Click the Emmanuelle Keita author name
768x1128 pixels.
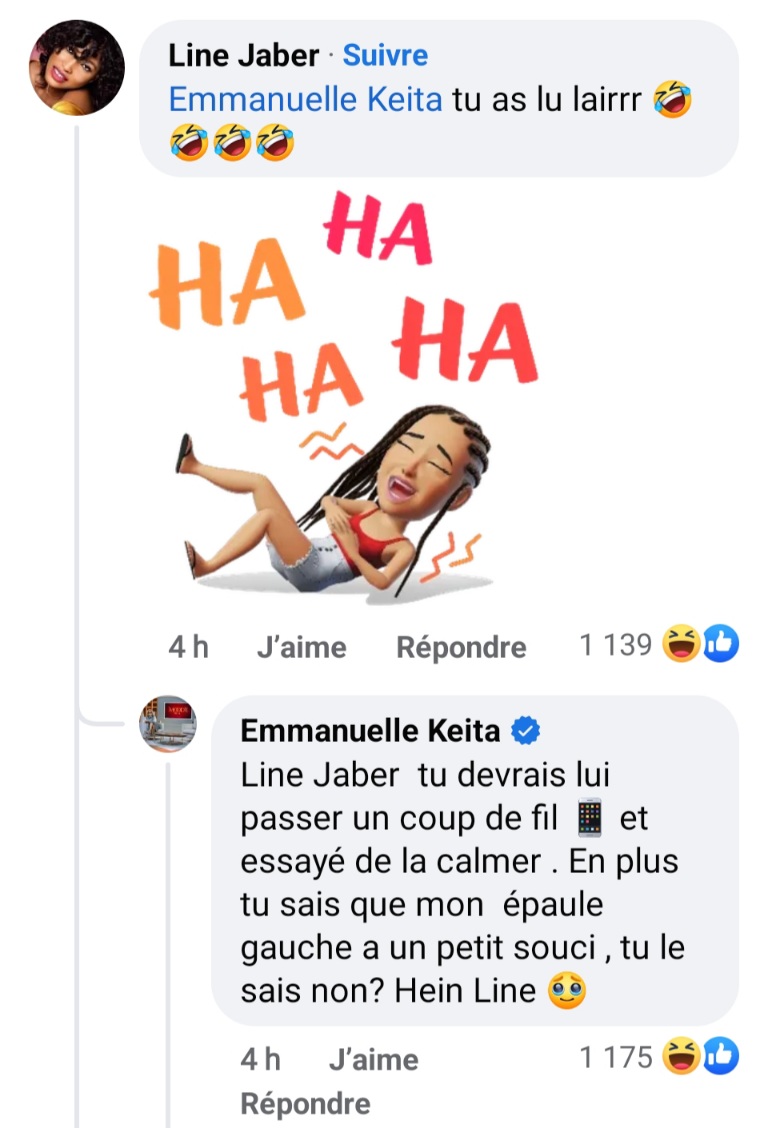[x=370, y=730]
